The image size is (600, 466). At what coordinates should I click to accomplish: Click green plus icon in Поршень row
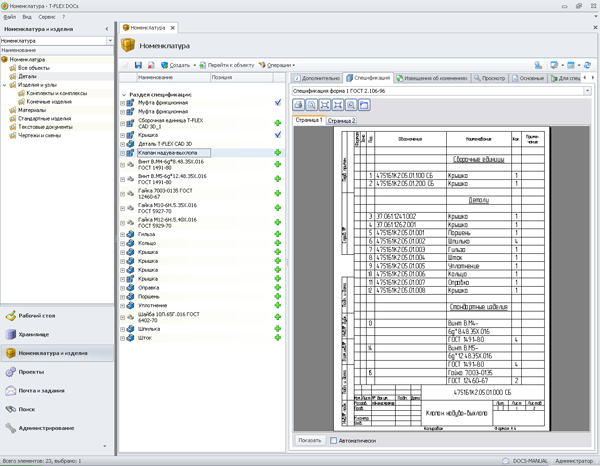(278, 296)
